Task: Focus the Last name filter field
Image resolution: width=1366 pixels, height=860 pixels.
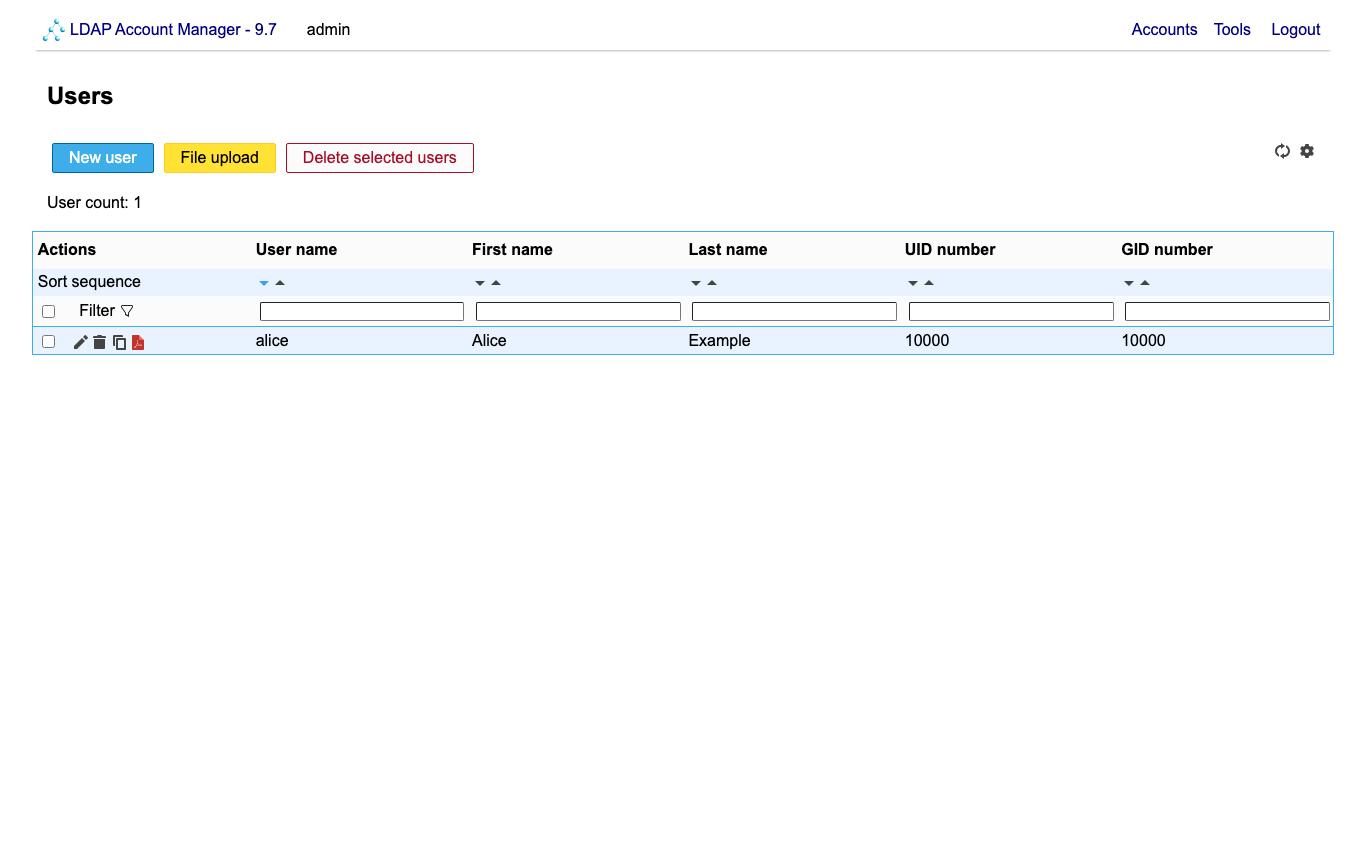Action: point(794,312)
